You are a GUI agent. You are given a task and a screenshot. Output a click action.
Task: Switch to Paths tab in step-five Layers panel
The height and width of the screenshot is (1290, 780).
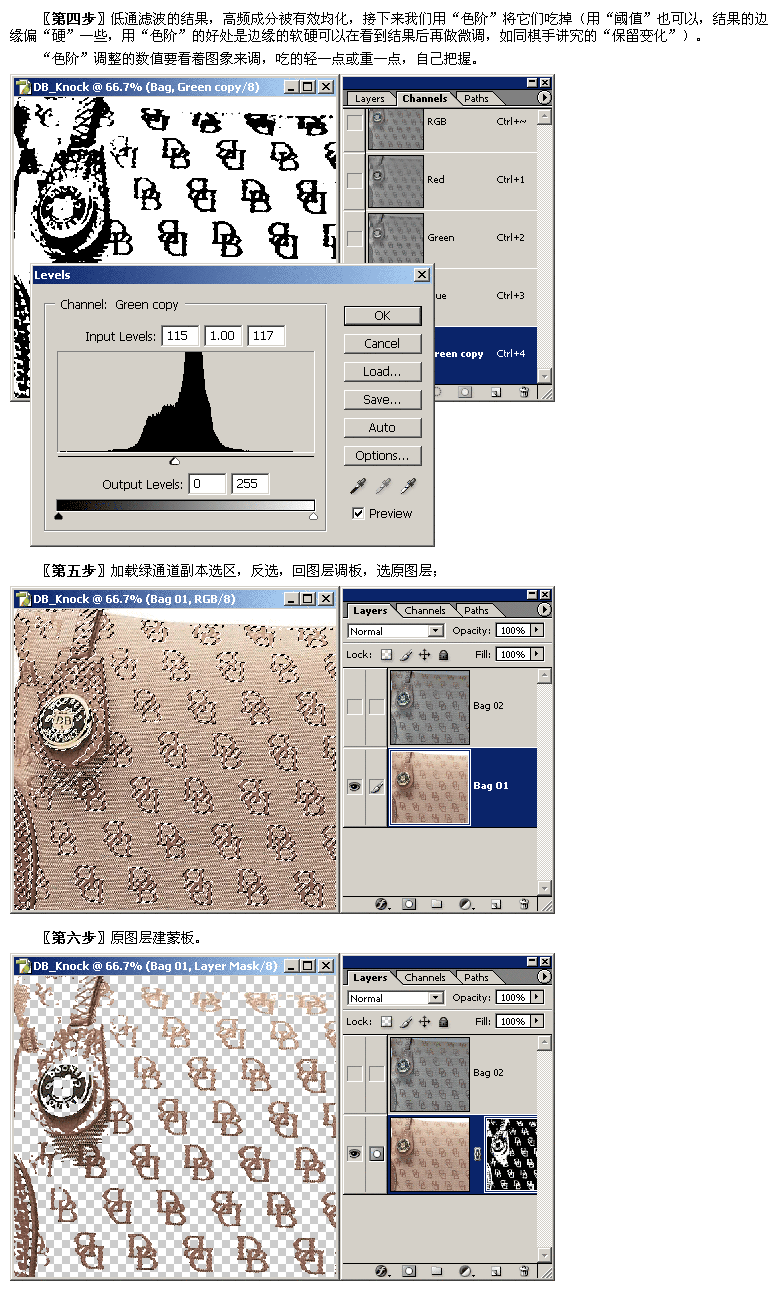[476, 611]
